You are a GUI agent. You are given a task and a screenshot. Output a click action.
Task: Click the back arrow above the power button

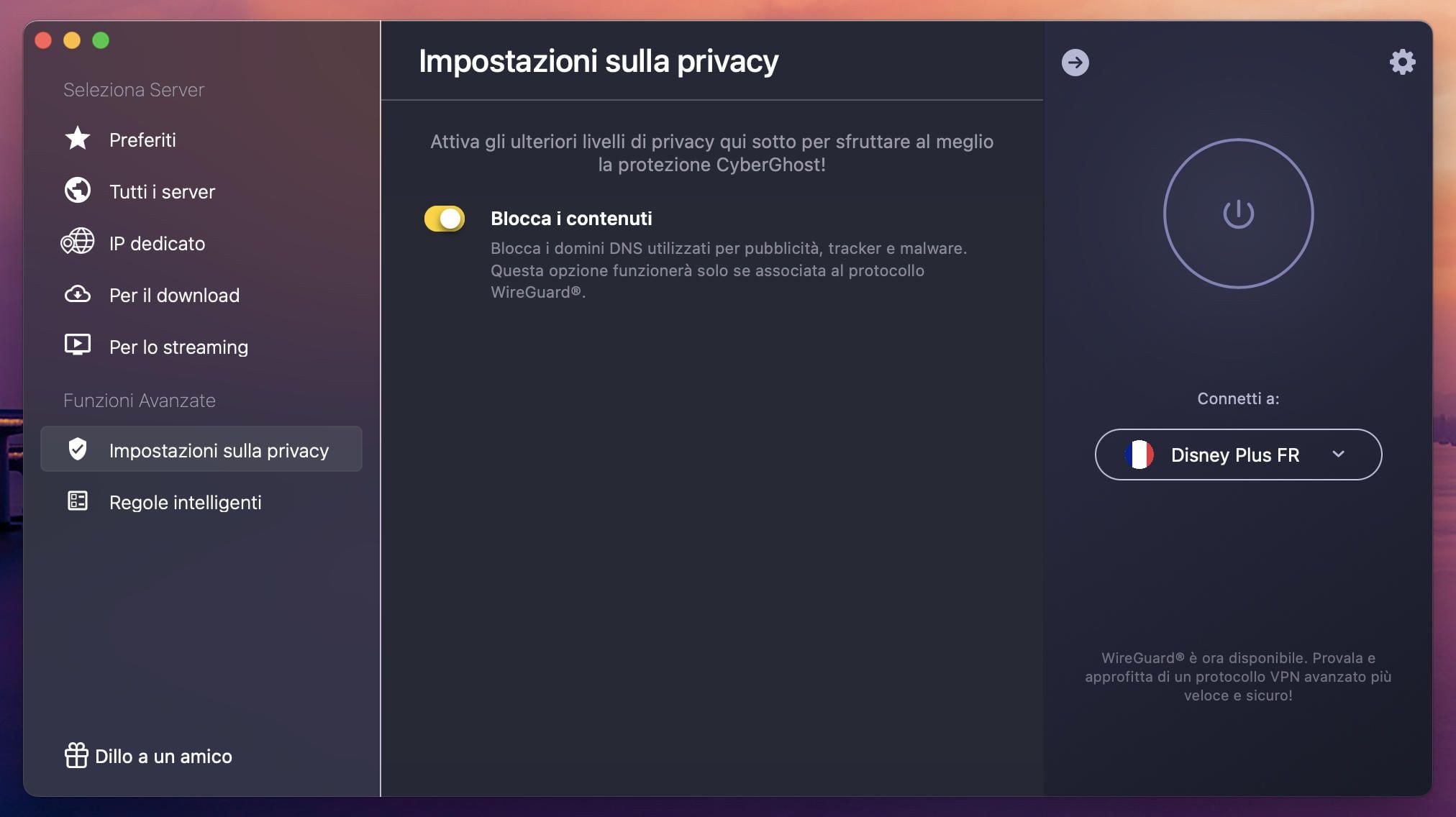pyautogui.click(x=1075, y=62)
